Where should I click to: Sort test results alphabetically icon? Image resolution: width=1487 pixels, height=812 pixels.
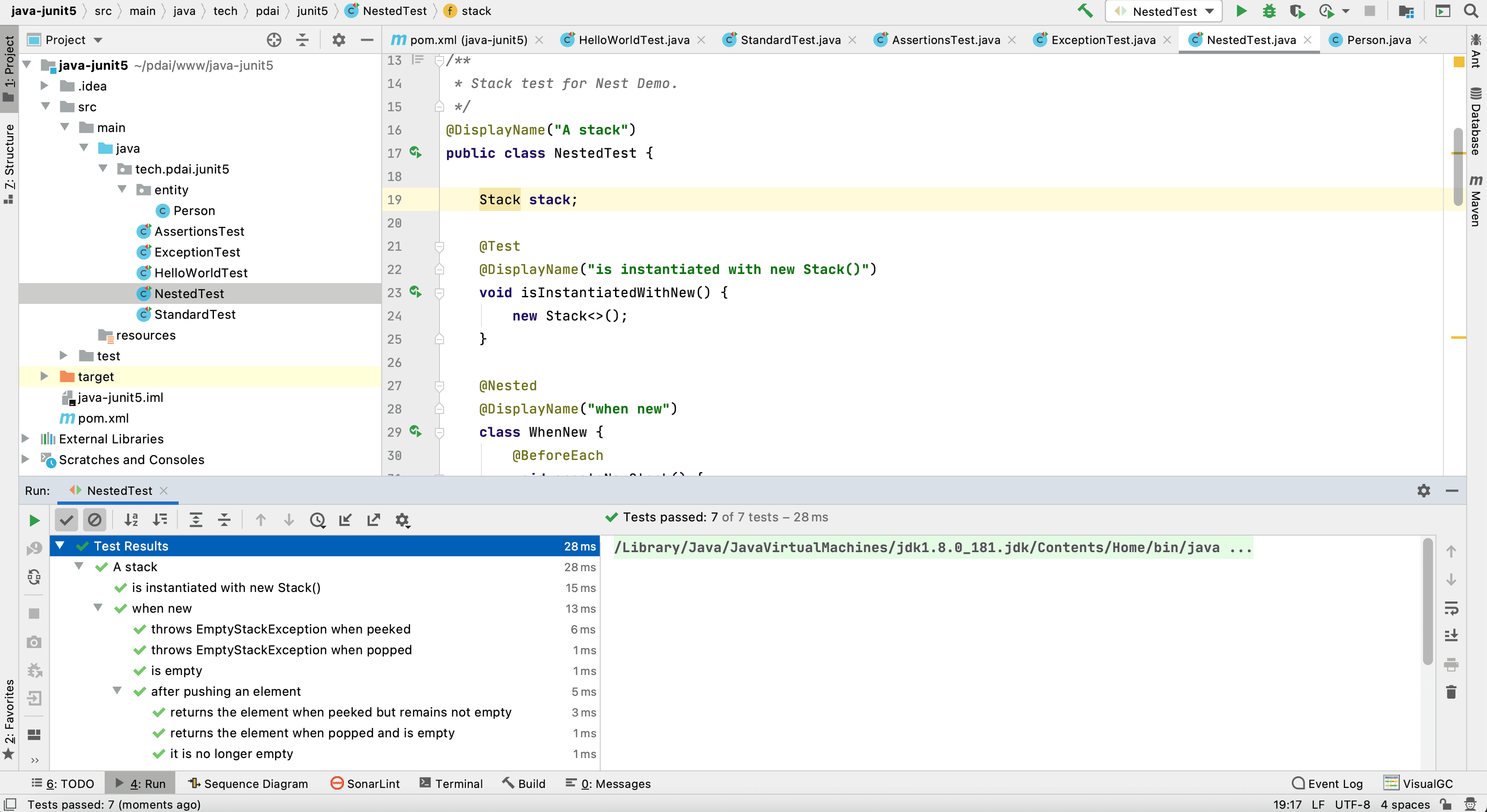pos(131,520)
